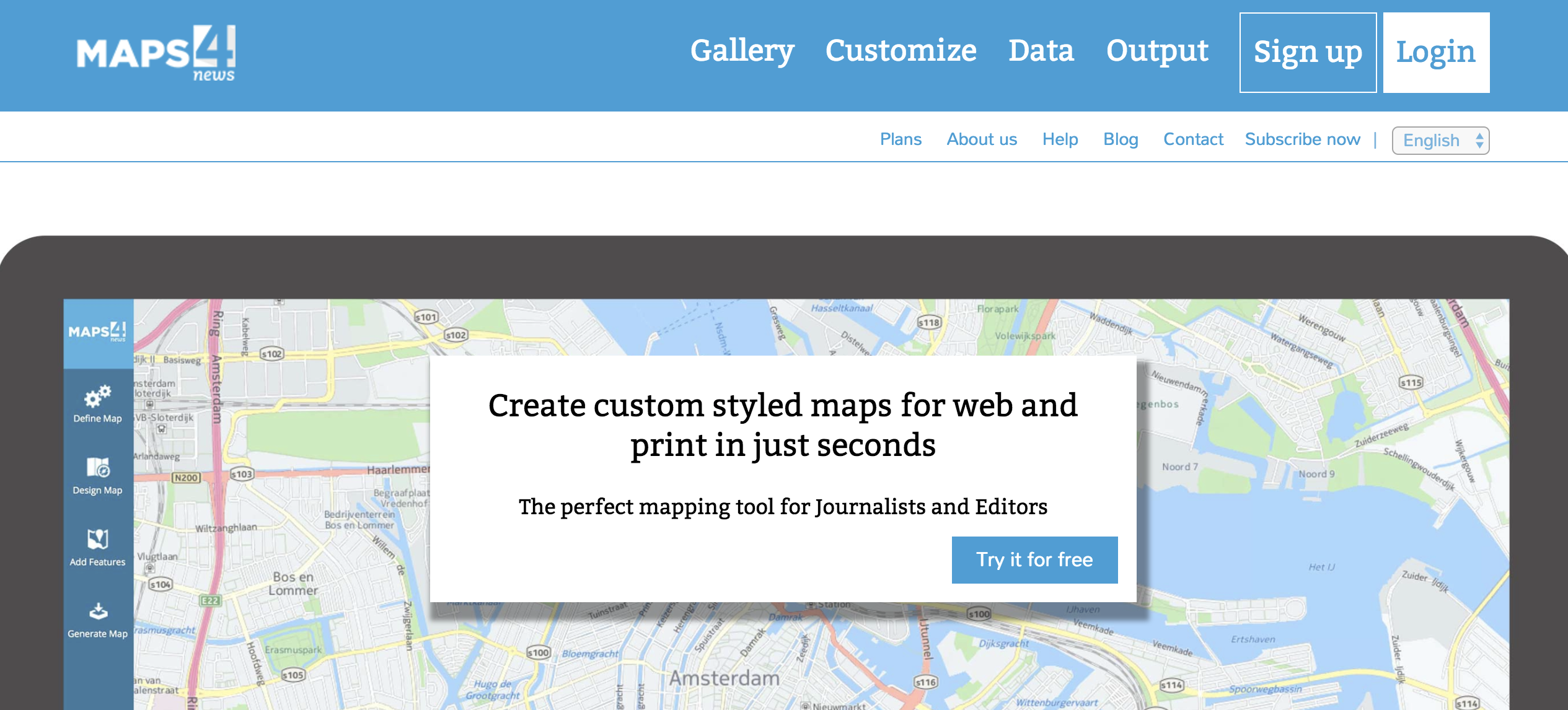Click the Maps4News logo in the header
Image resolution: width=1568 pixels, height=710 pixels.
pyautogui.click(x=156, y=53)
